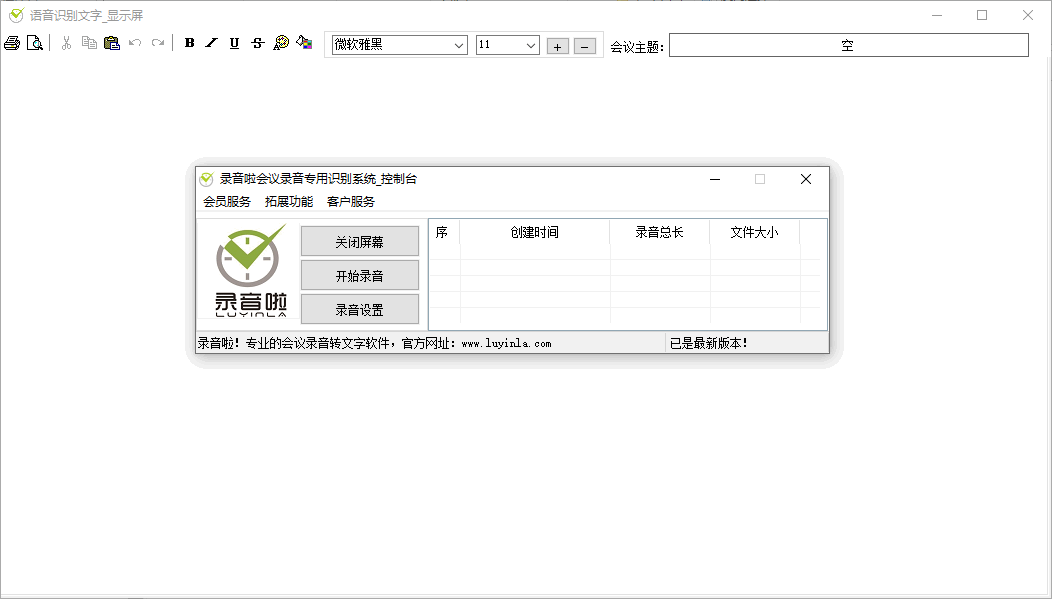Open the font color palette icon
The height and width of the screenshot is (599, 1052).
[x=281, y=43]
